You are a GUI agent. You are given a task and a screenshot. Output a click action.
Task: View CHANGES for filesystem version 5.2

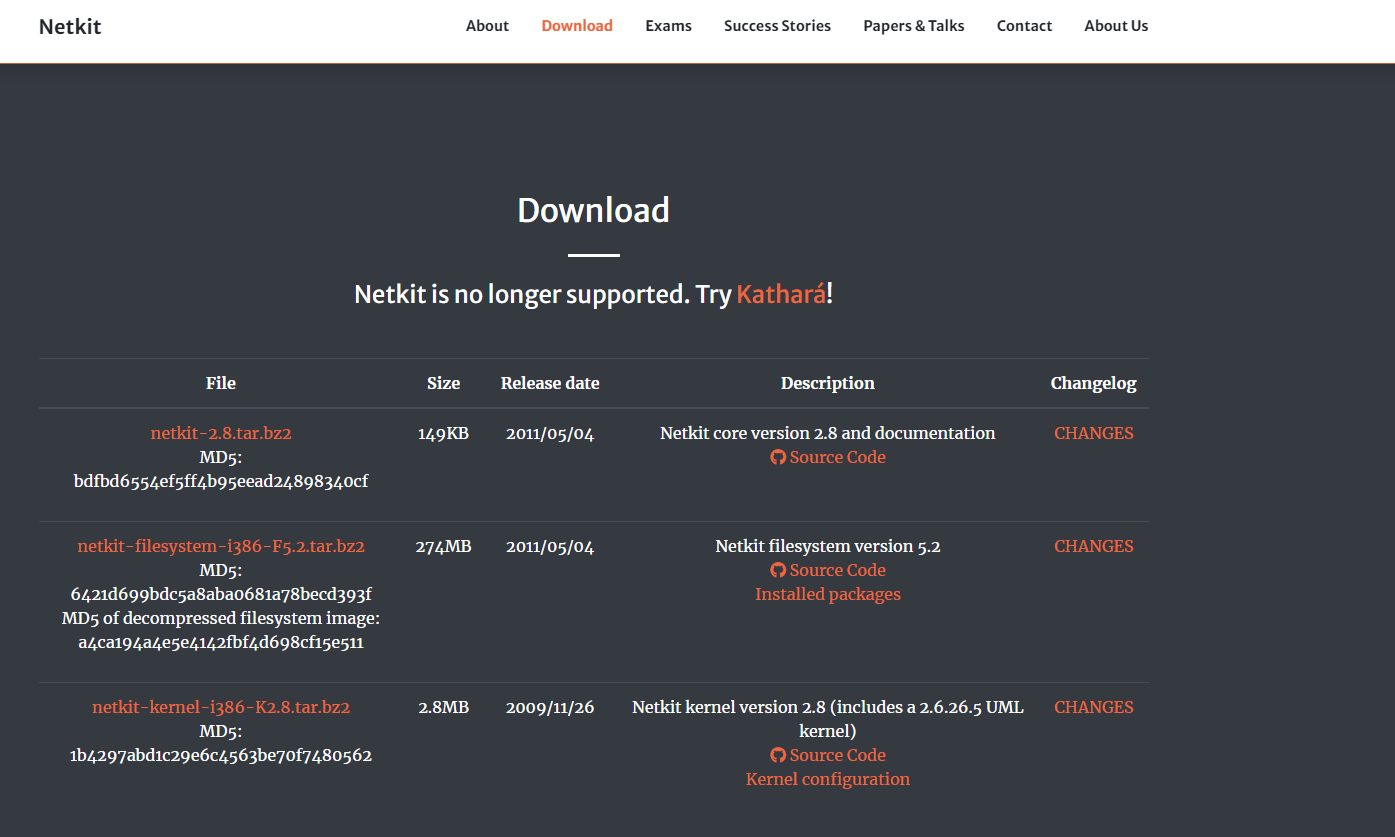[1093, 546]
